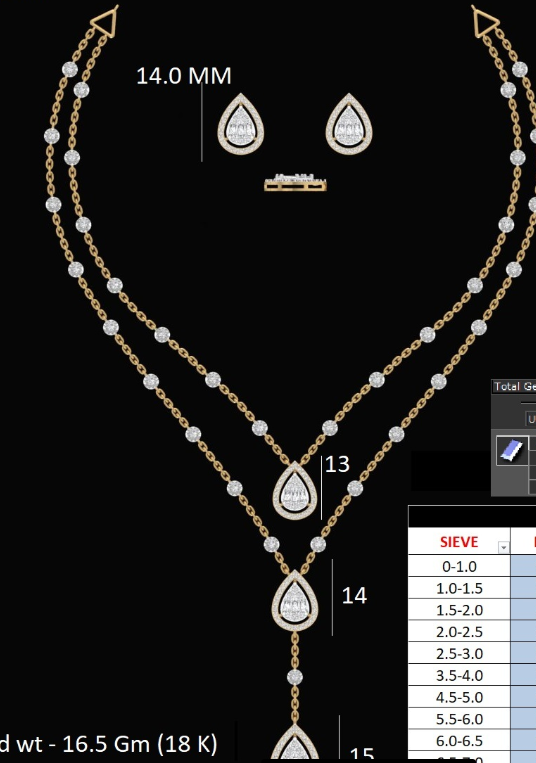Screen dimensions: 536x763
Task: Click the 14.0 MM dimension label
Action: [183, 75]
